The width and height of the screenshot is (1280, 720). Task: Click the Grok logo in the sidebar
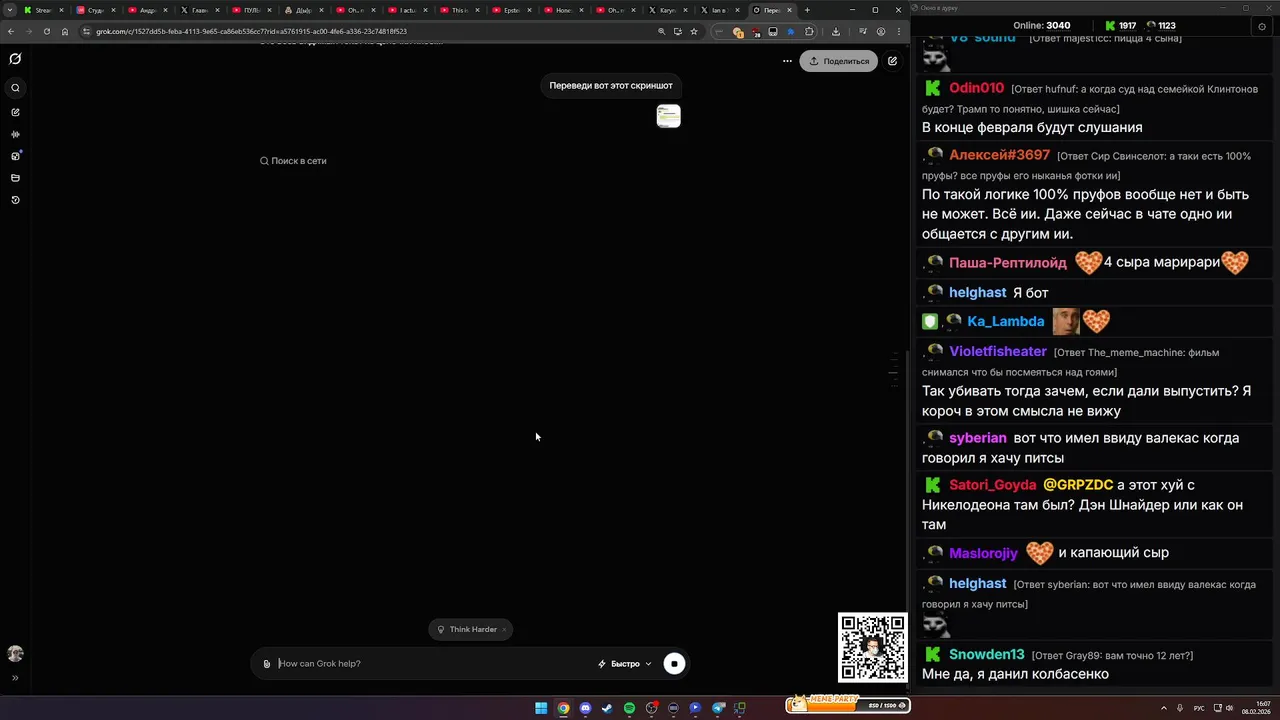(x=15, y=59)
